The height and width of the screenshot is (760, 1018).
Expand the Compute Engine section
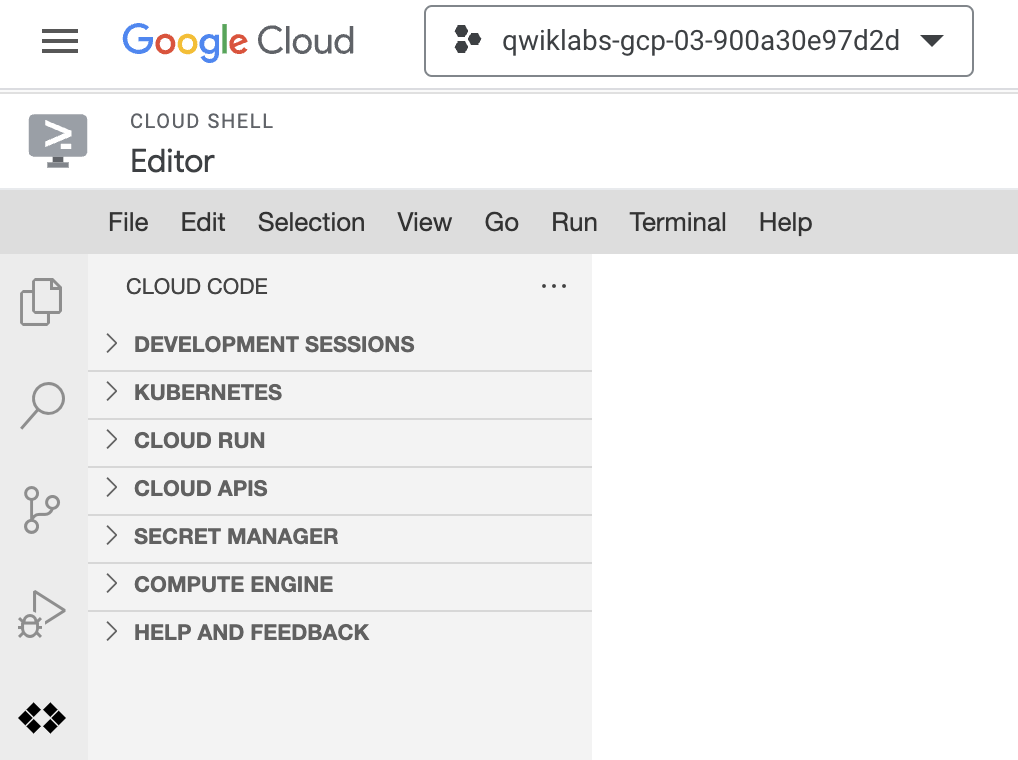tap(233, 584)
